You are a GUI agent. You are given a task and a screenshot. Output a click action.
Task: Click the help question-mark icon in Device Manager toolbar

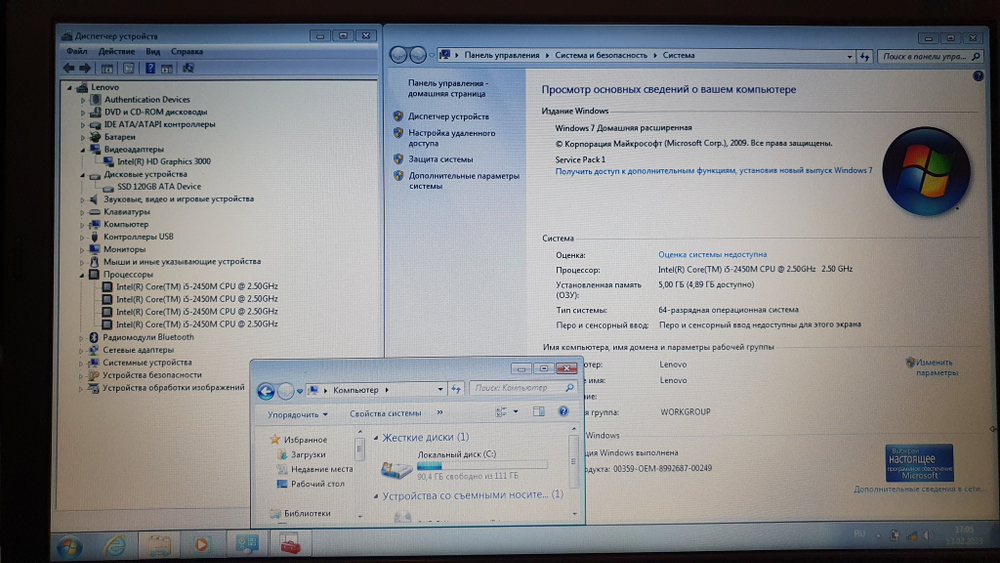pyautogui.click(x=150, y=68)
